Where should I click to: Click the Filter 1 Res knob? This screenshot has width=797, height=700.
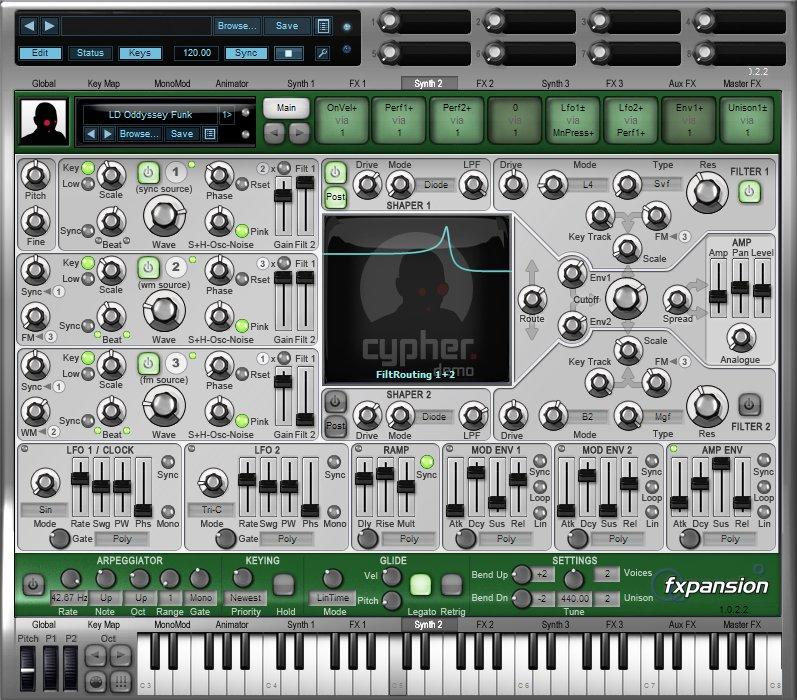707,192
